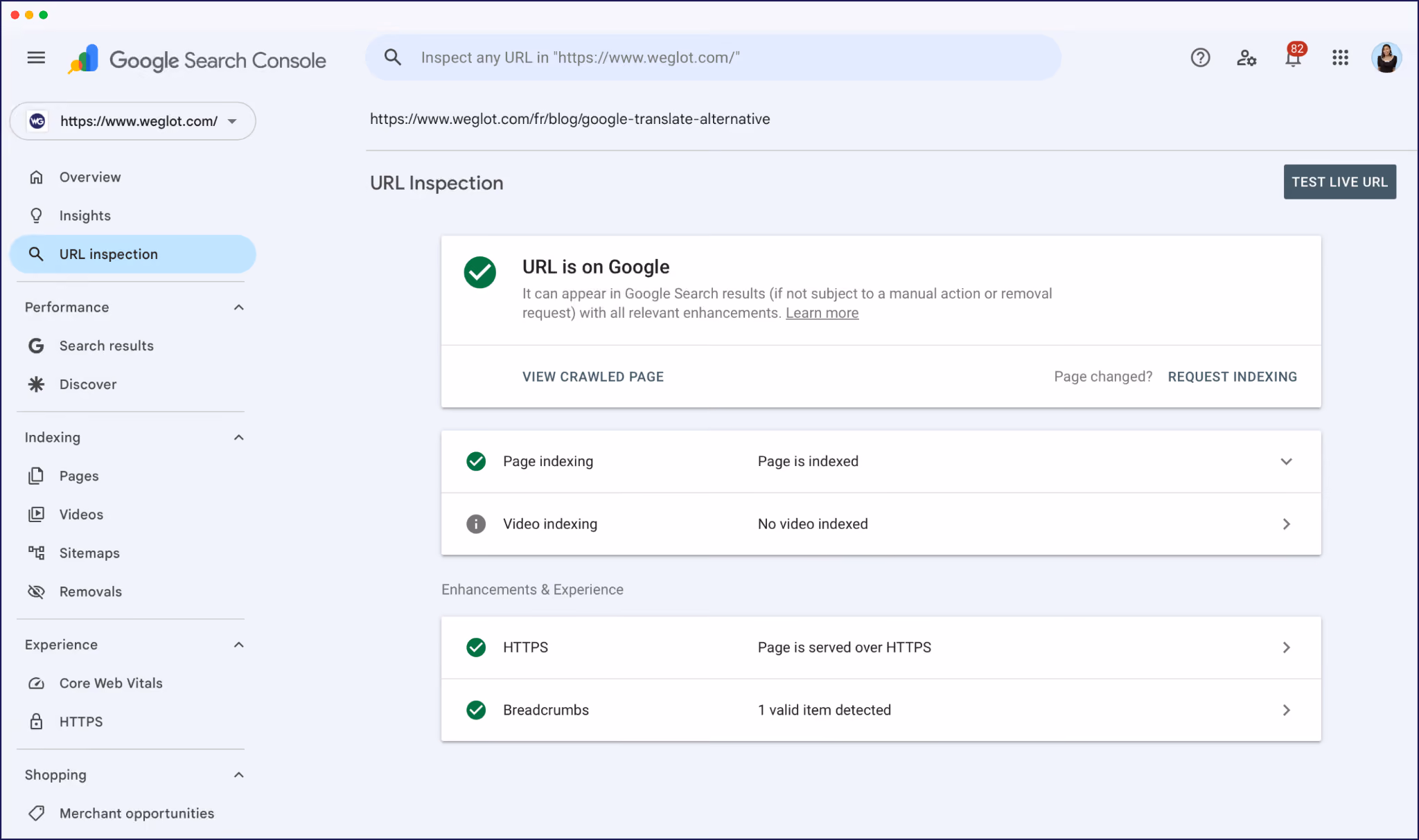The image size is (1419, 840).
Task: Click the green check beside Breadcrumbs
Action: pyautogui.click(x=476, y=710)
